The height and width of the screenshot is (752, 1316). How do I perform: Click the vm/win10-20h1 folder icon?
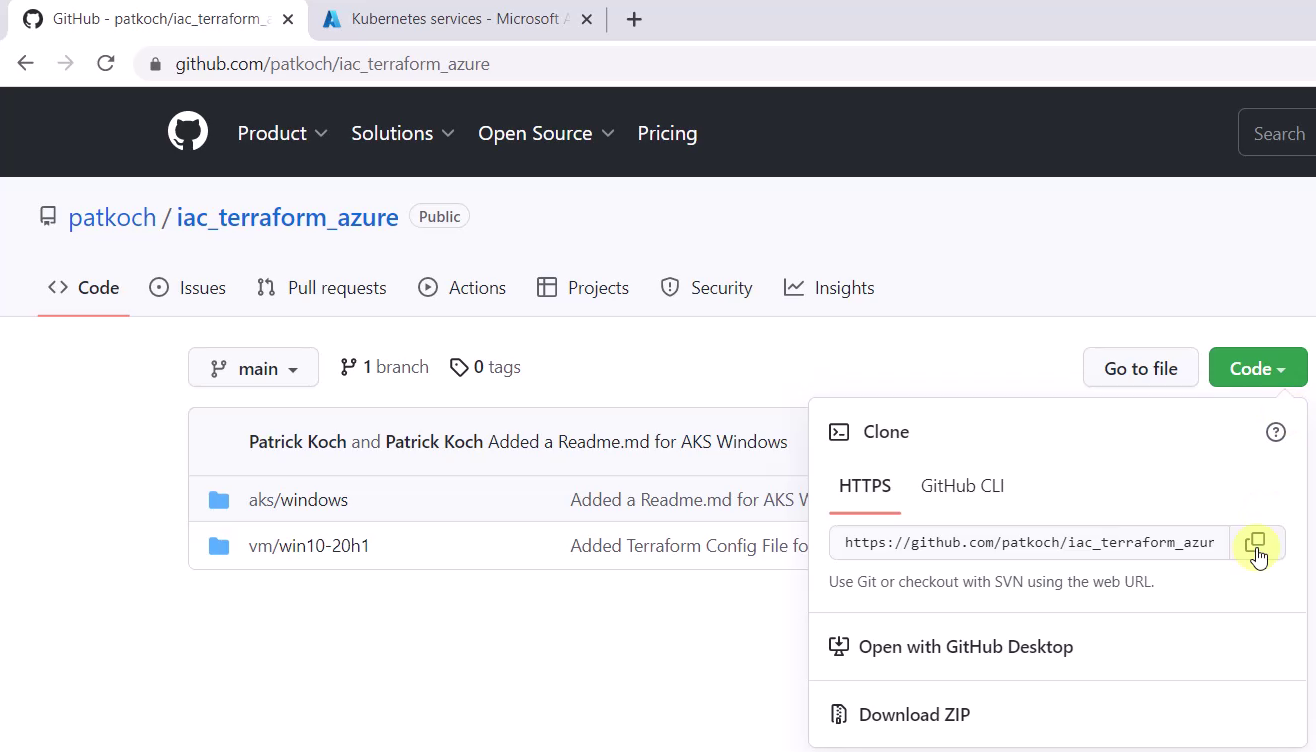click(x=219, y=546)
